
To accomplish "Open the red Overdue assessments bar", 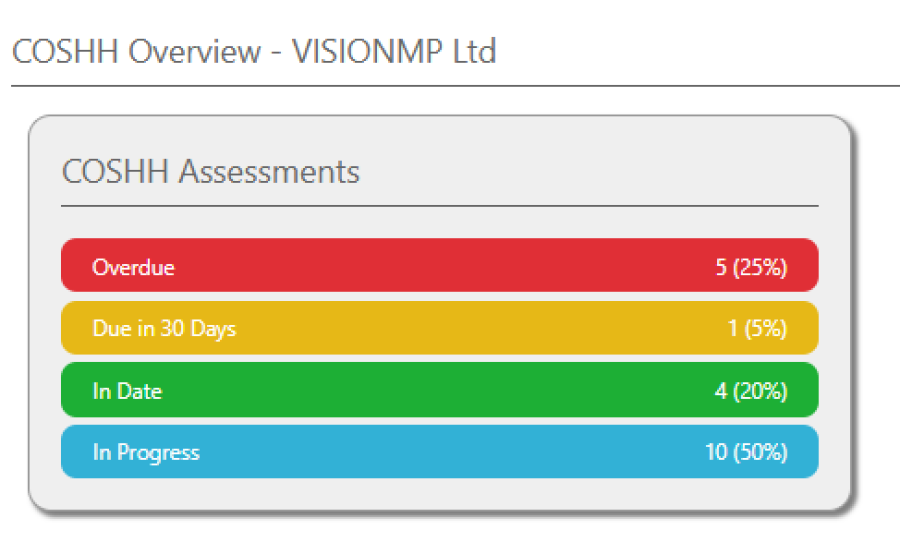I will tap(440, 265).
